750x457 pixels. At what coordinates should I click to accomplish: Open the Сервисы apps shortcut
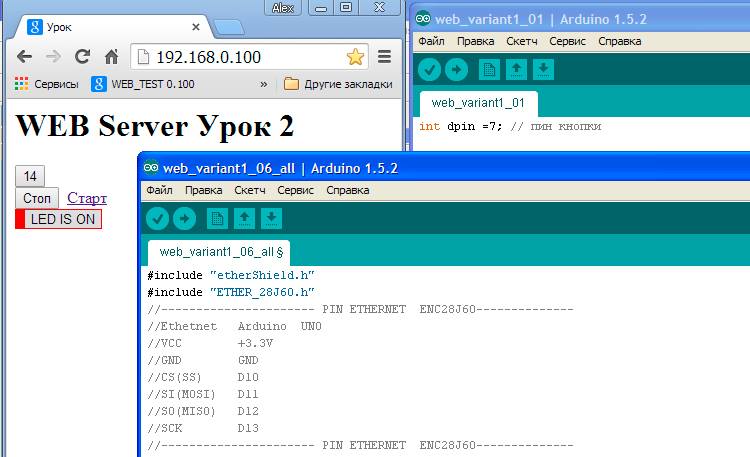tap(47, 84)
